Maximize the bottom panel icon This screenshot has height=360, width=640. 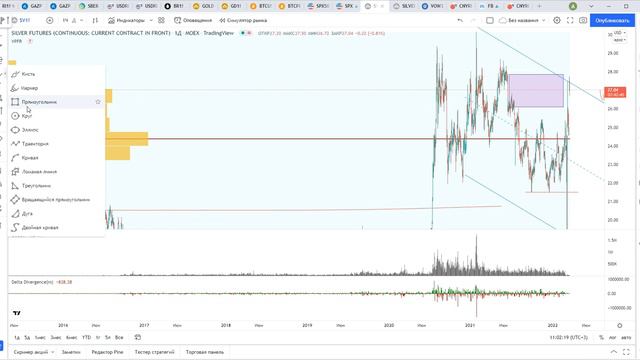627,352
